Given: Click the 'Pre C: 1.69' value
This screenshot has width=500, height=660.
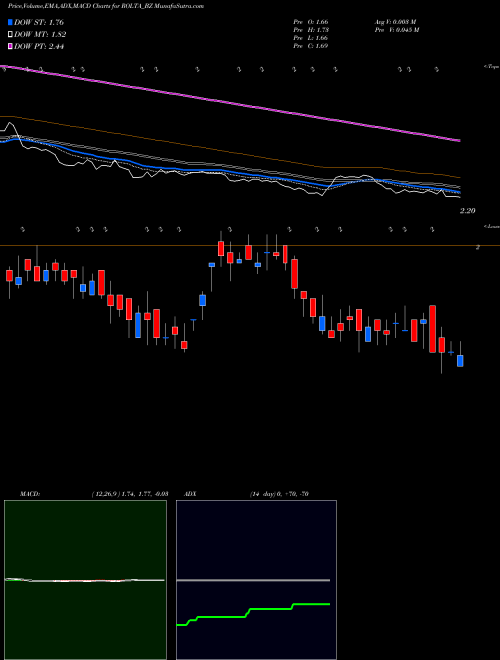Looking at the screenshot, I should click(311, 46).
